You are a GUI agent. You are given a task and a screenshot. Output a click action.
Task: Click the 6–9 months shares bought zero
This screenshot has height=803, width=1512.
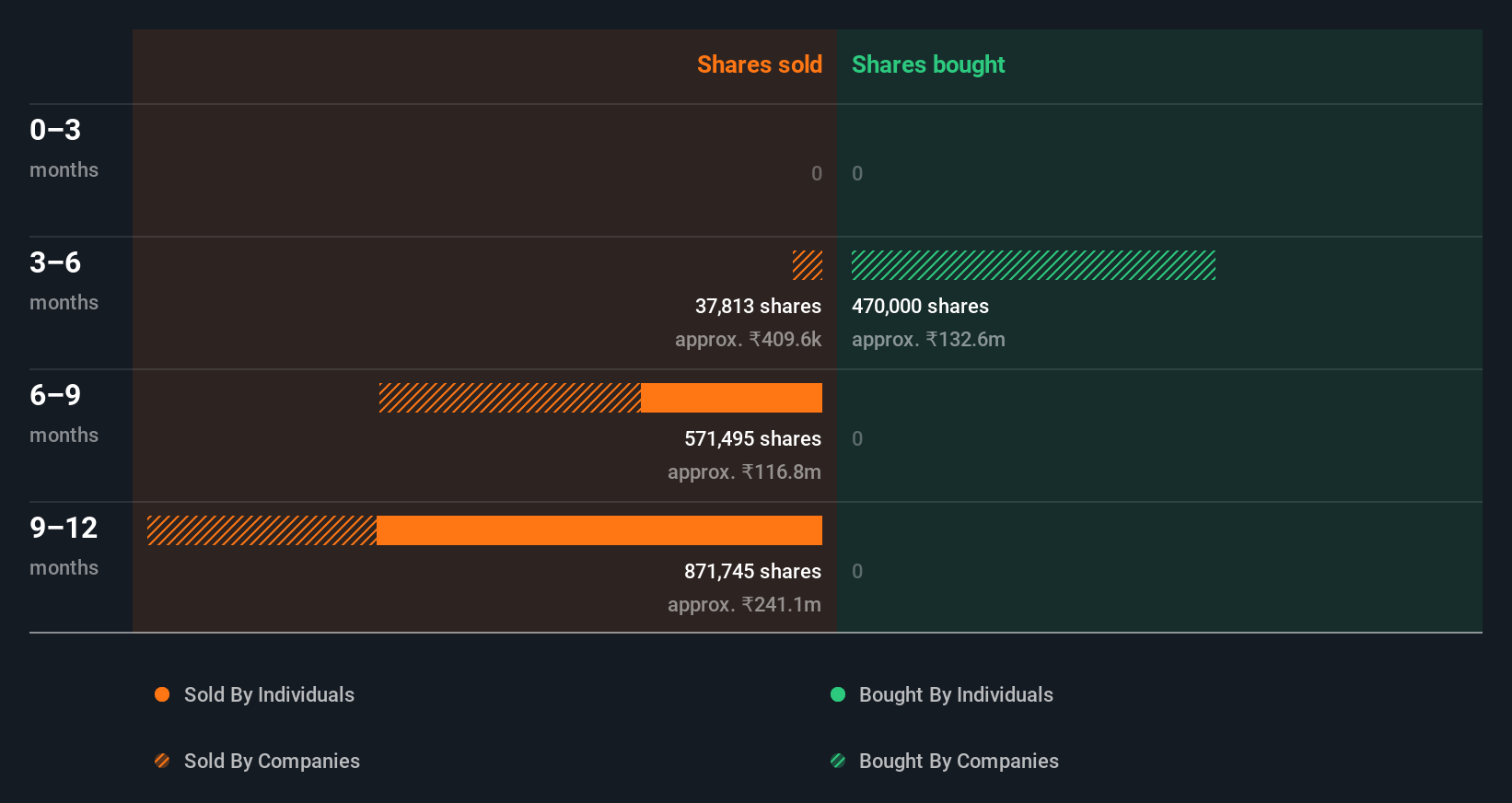pyautogui.click(x=857, y=438)
